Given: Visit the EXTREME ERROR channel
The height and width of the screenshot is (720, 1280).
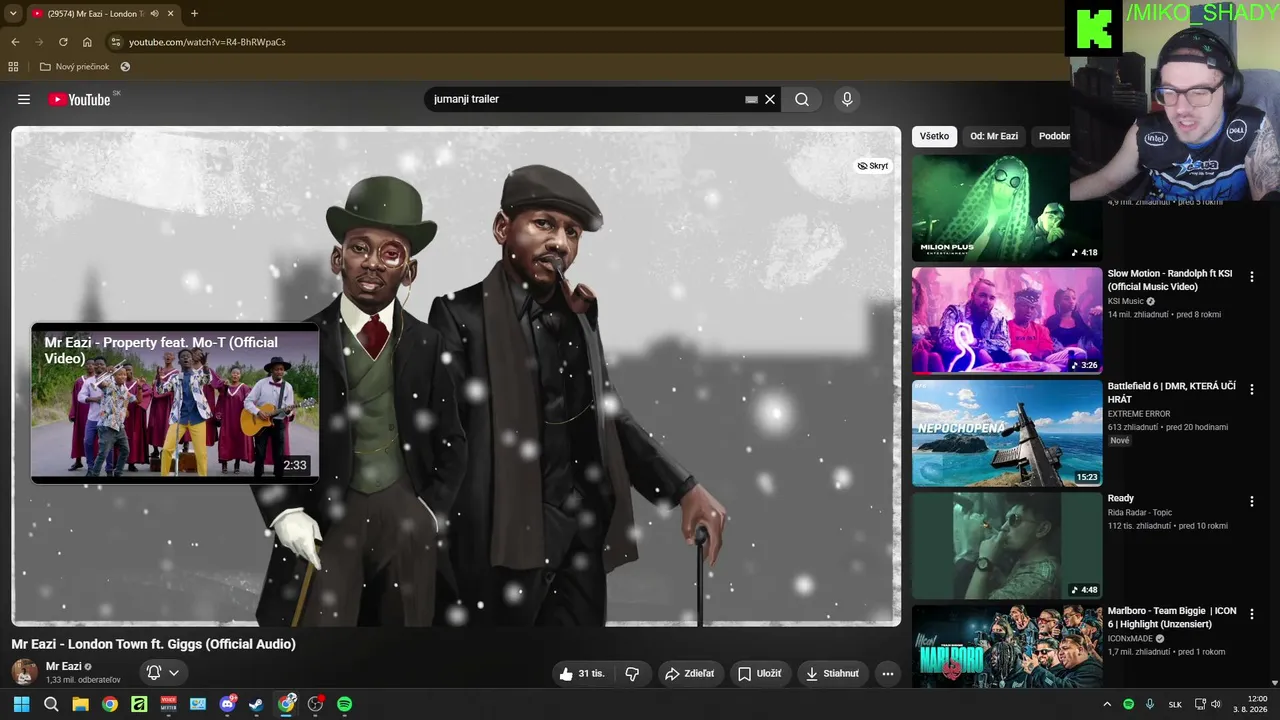Looking at the screenshot, I should pos(1139,414).
